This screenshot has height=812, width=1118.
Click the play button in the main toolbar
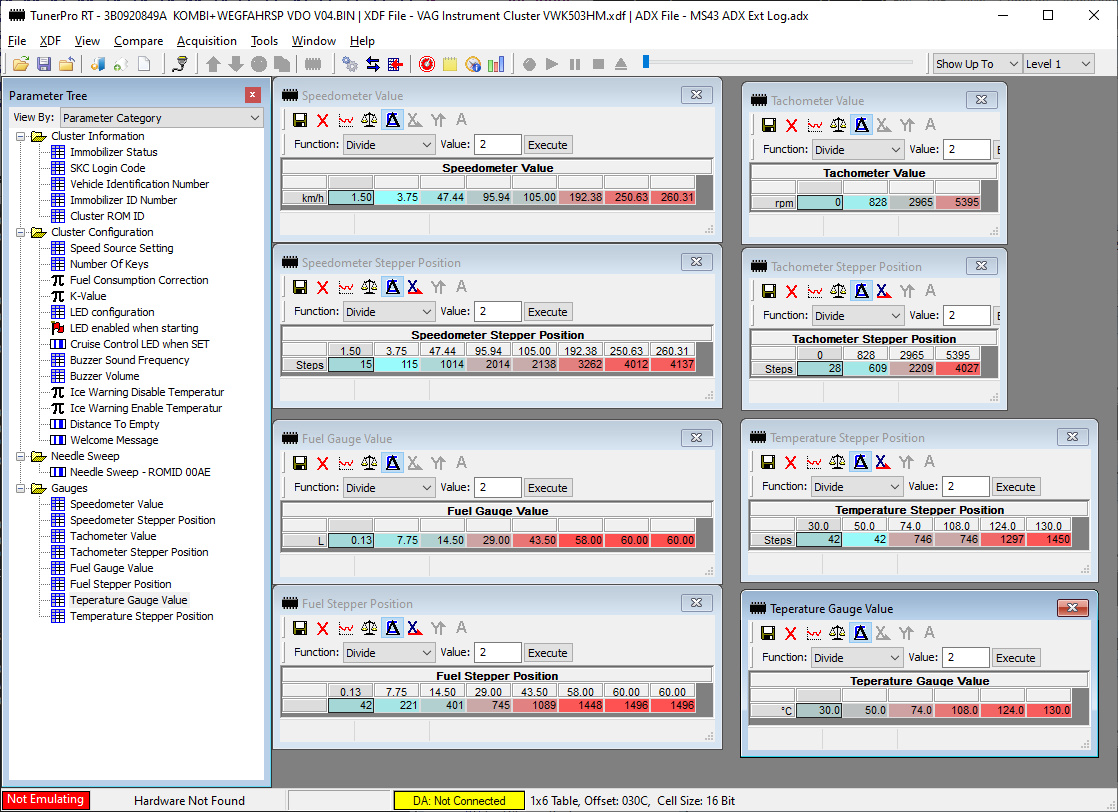tap(552, 64)
